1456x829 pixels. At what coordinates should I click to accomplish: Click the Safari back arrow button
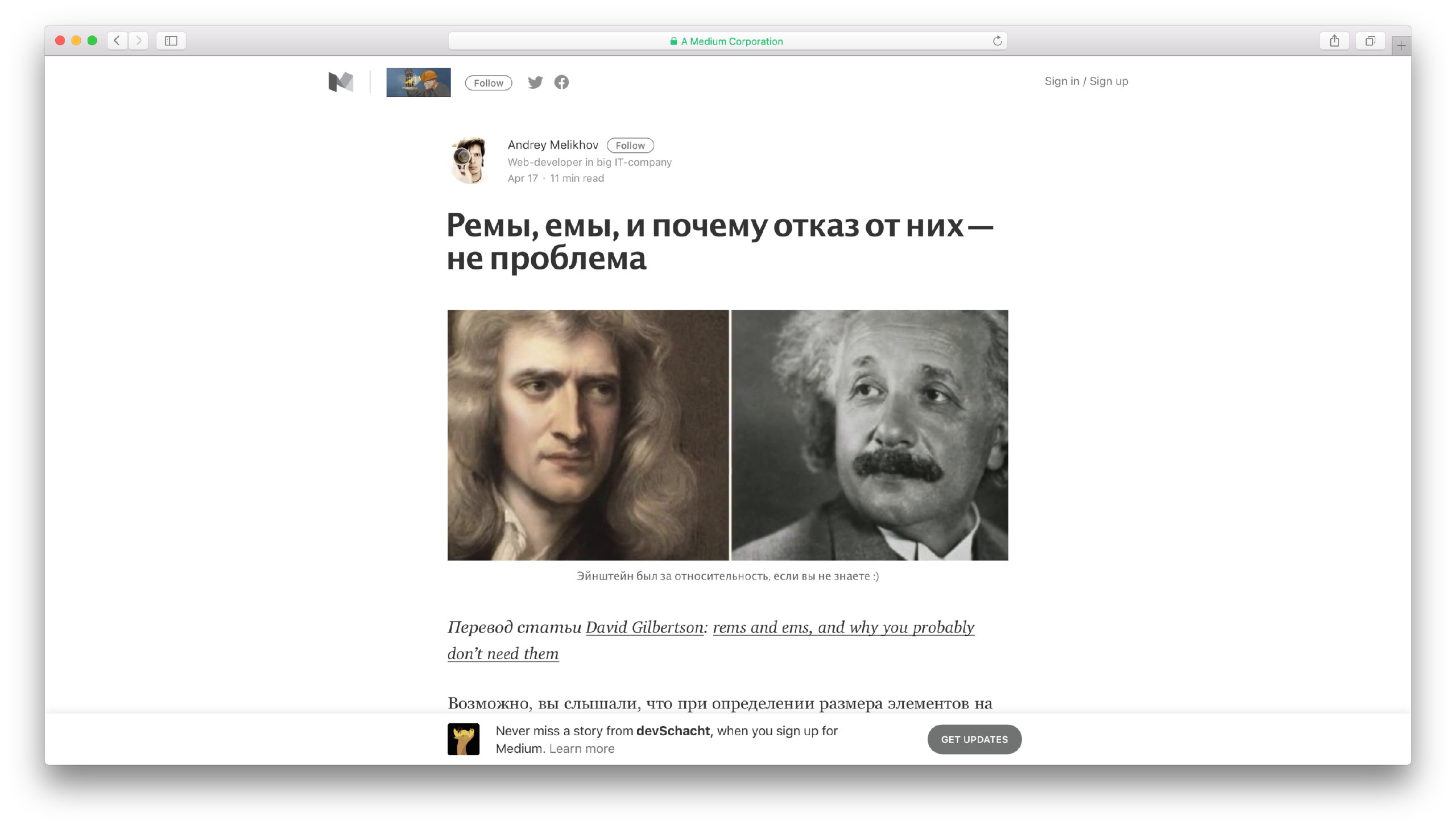pos(117,40)
